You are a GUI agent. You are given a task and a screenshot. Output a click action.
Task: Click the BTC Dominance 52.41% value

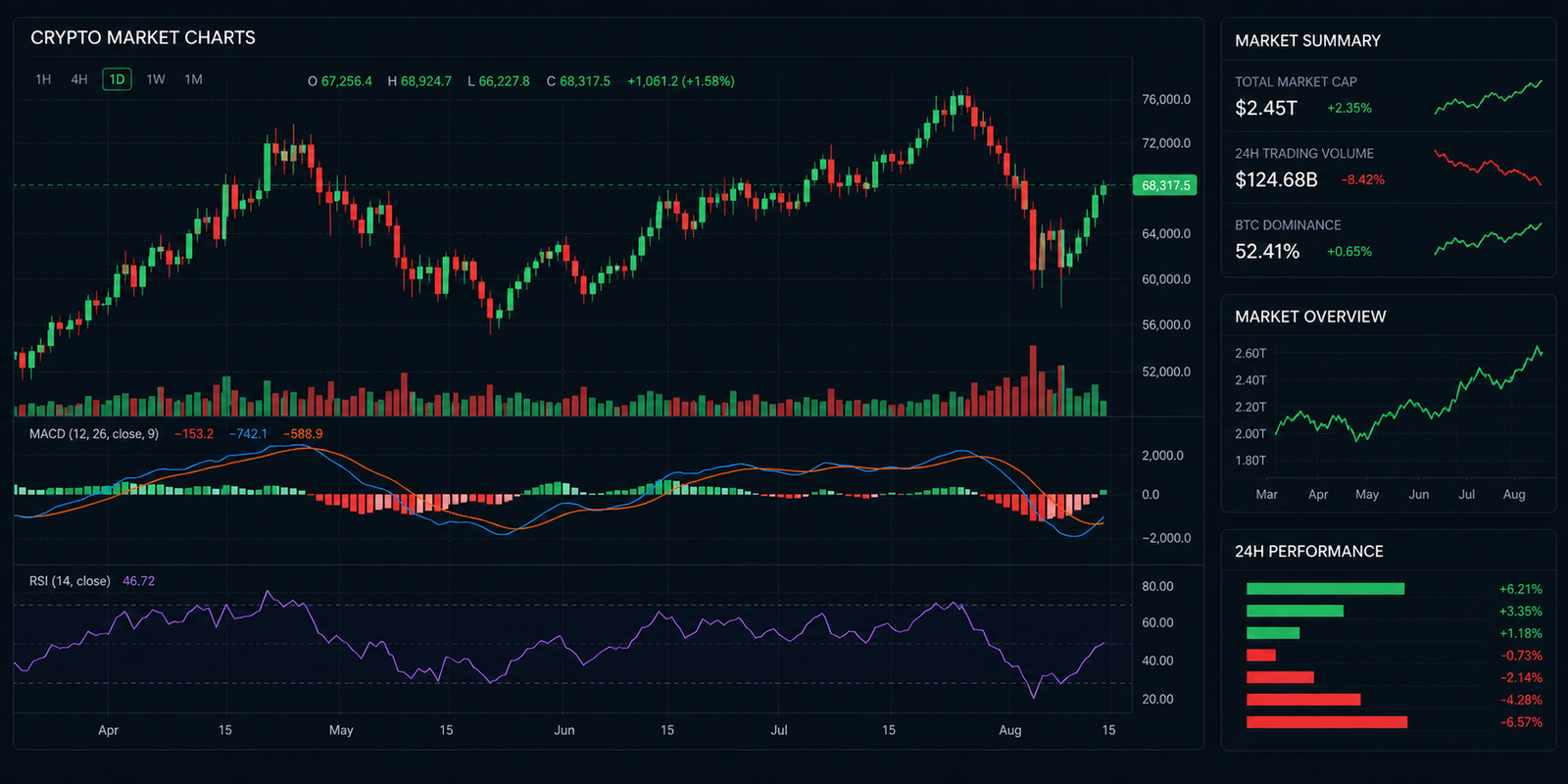click(x=1267, y=252)
